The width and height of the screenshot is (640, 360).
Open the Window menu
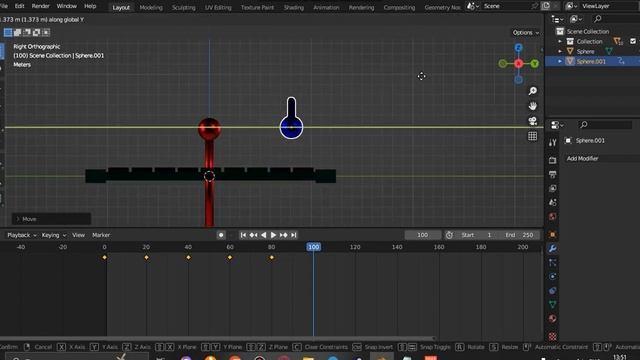[67, 6]
